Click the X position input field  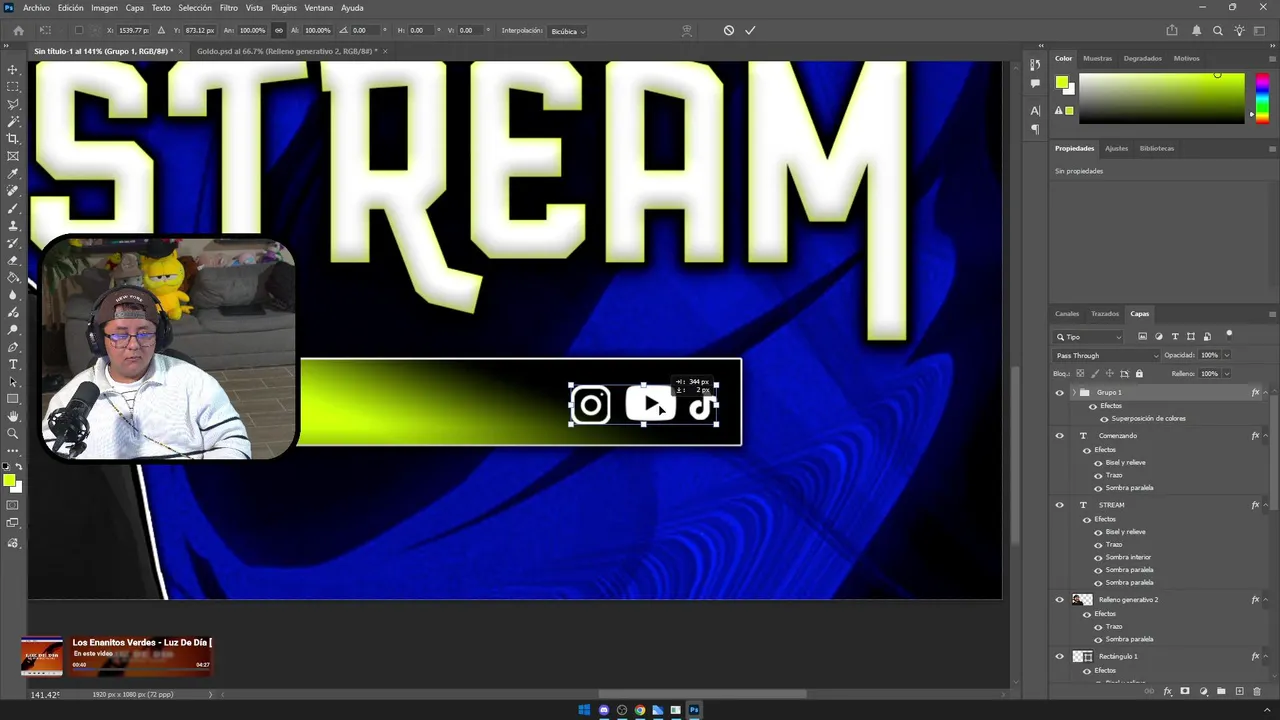[x=132, y=31]
